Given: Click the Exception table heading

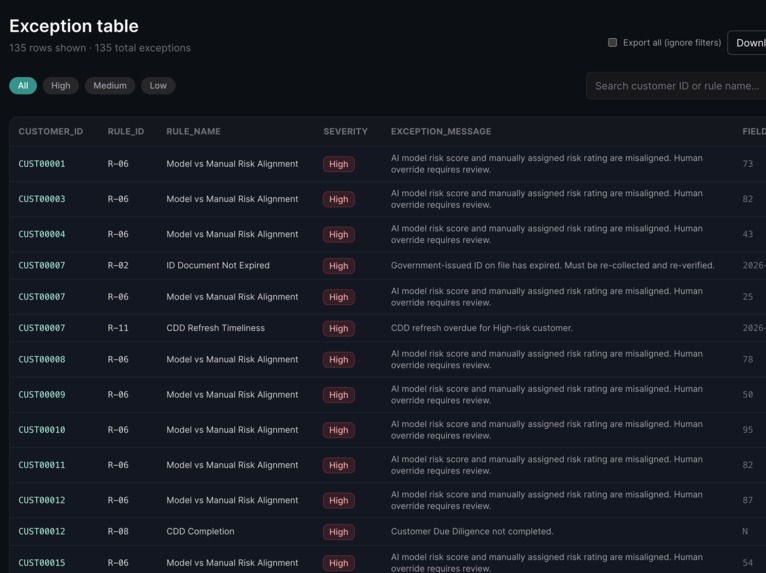Looking at the screenshot, I should point(74,26).
